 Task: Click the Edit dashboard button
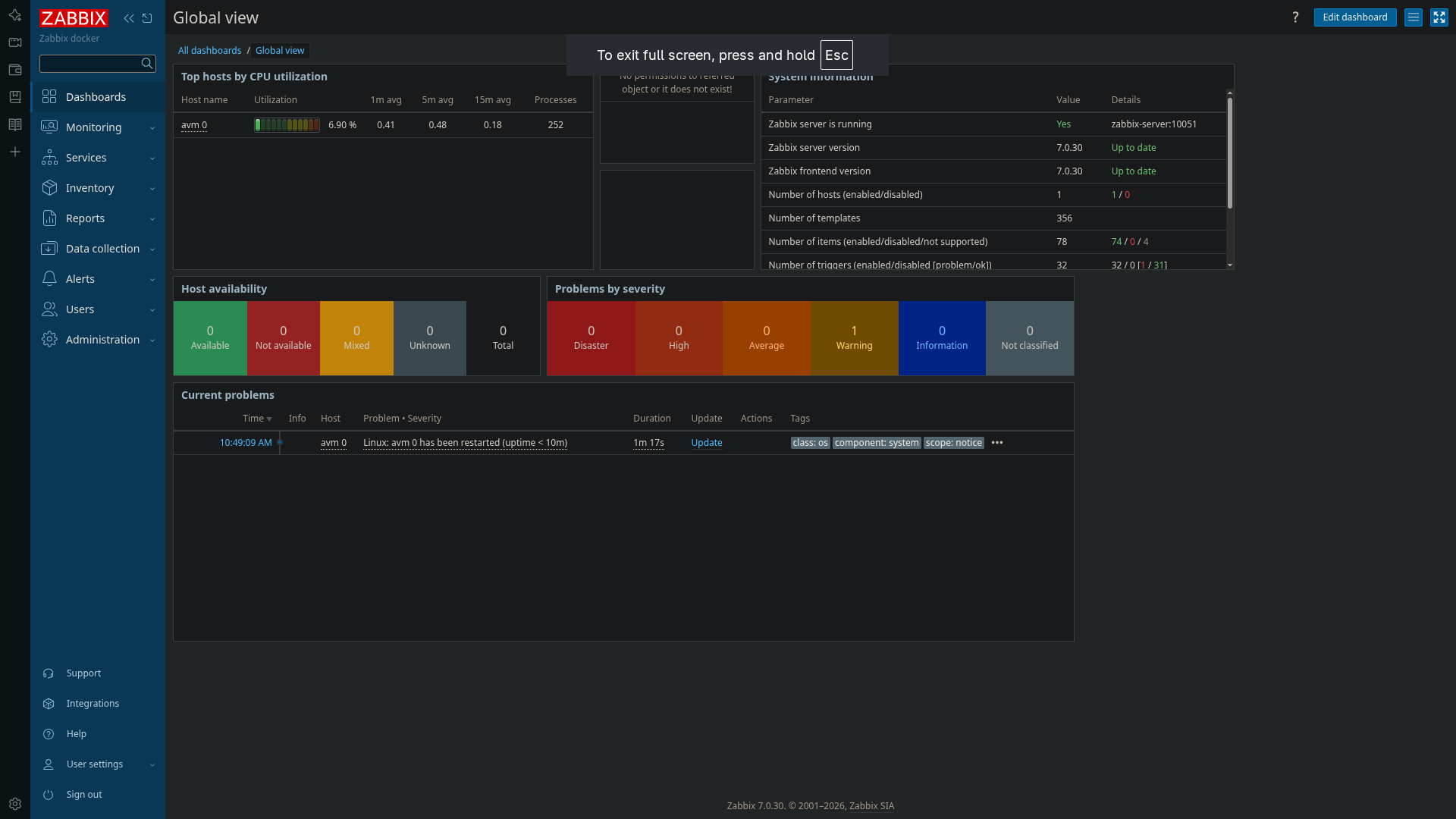(x=1355, y=17)
